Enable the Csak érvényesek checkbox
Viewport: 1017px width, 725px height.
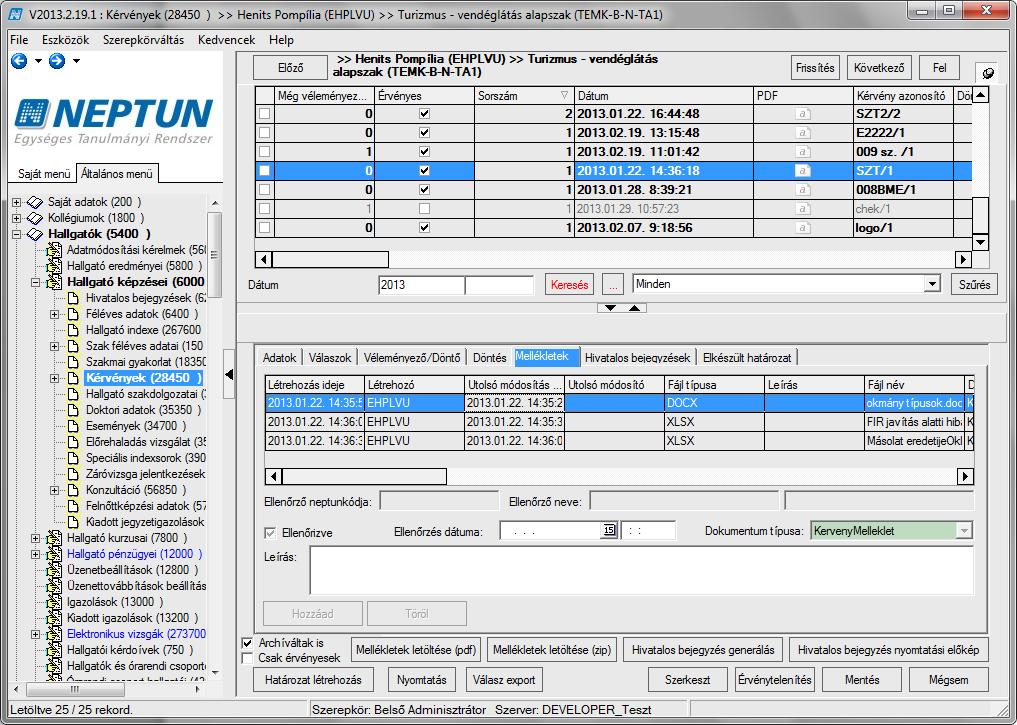click(x=247, y=658)
